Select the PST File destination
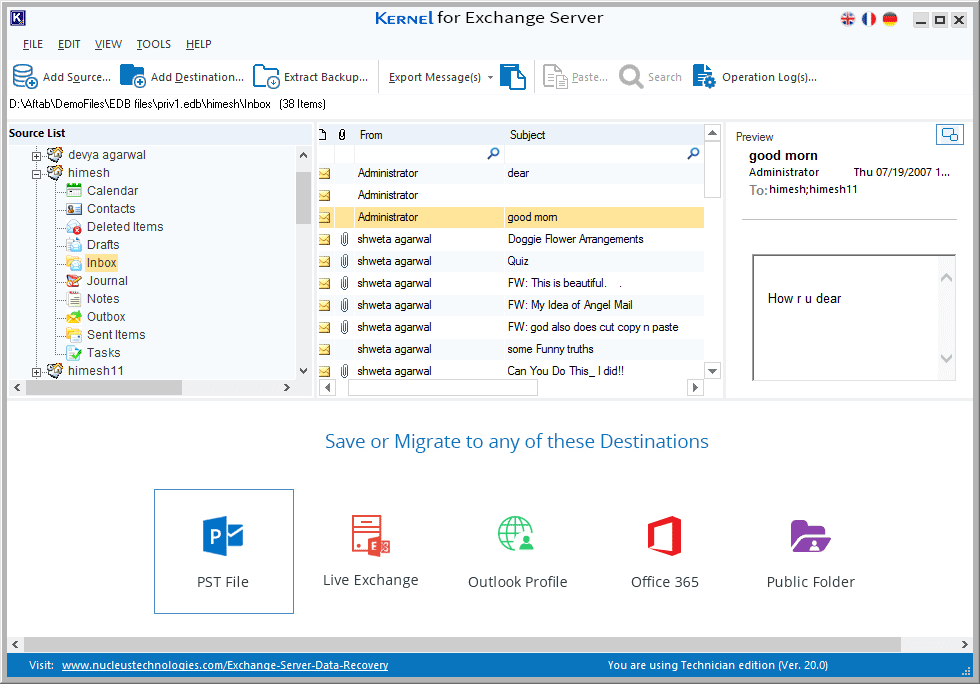The image size is (980, 684). click(224, 551)
